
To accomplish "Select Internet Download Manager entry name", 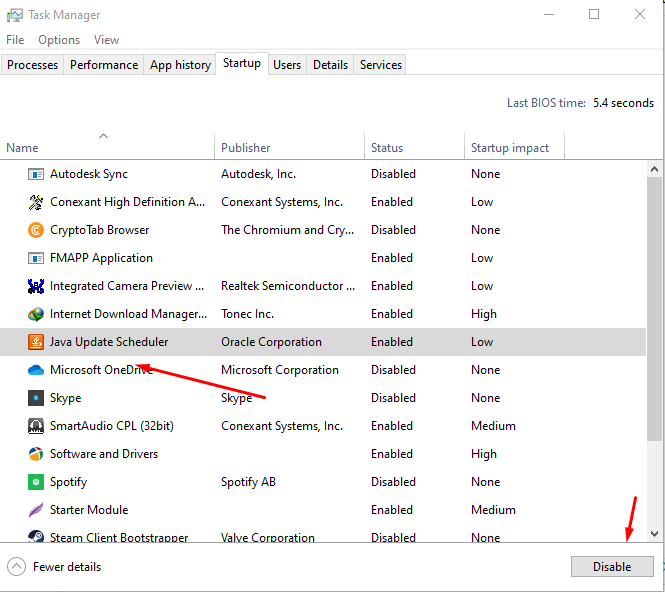I will tap(129, 314).
